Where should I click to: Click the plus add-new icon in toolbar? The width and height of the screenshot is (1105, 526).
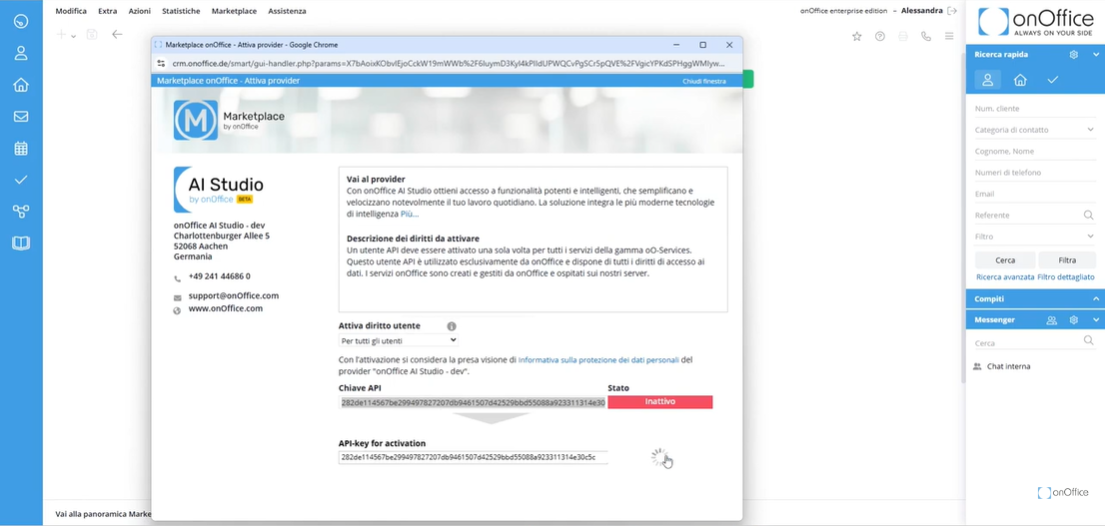pos(61,35)
